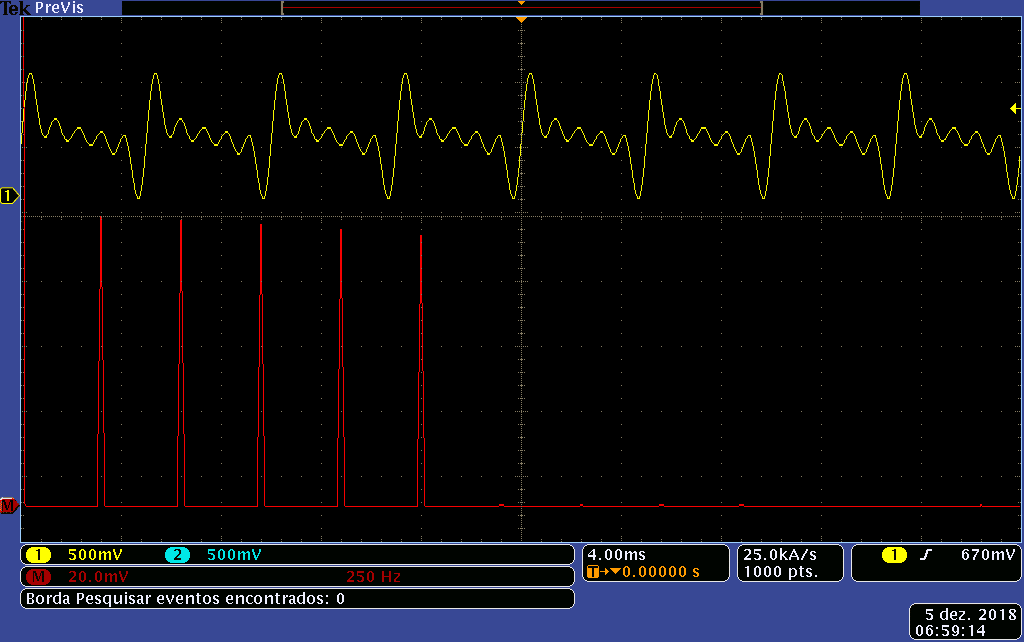Select the 4.00ms timebase readout
This screenshot has width=1024, height=642.
(617, 554)
